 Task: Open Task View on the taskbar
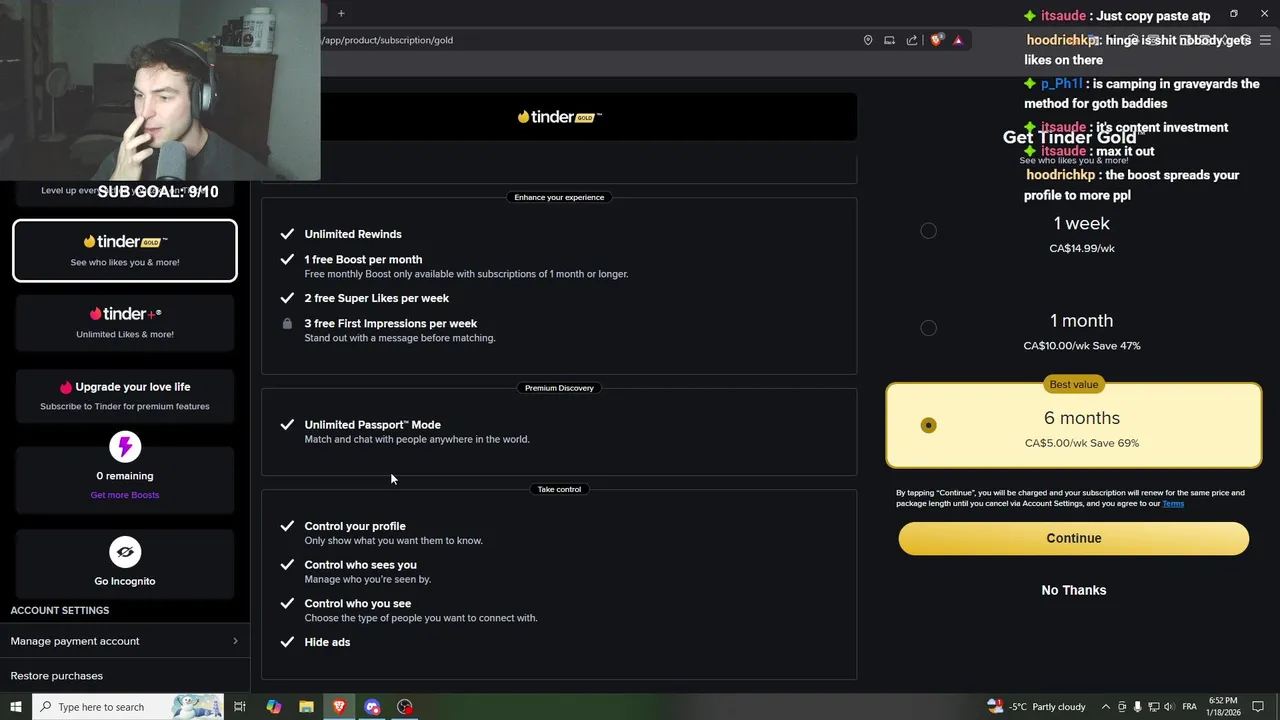240,707
